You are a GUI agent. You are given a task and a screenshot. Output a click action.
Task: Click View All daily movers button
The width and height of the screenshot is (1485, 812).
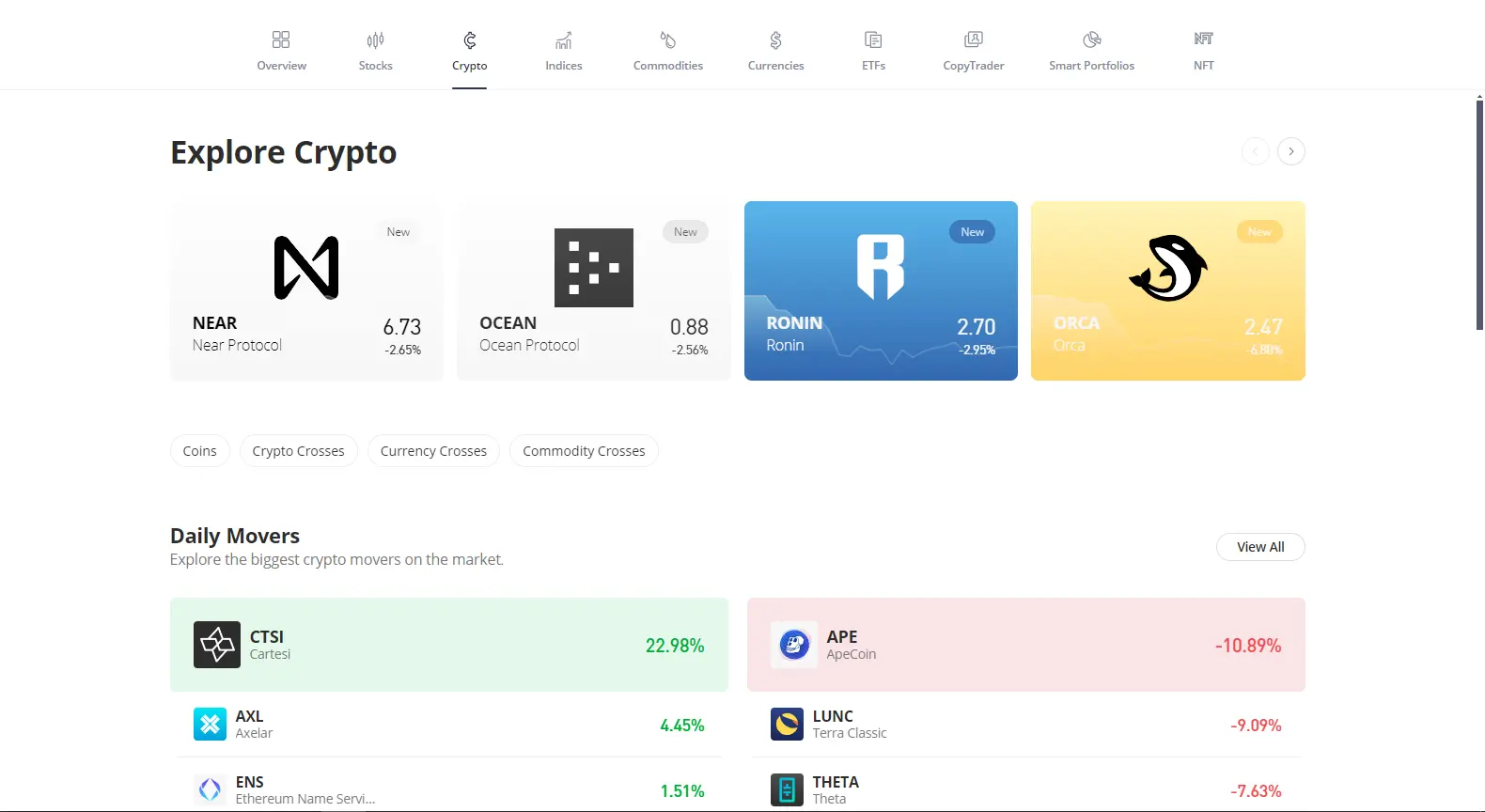tap(1260, 547)
